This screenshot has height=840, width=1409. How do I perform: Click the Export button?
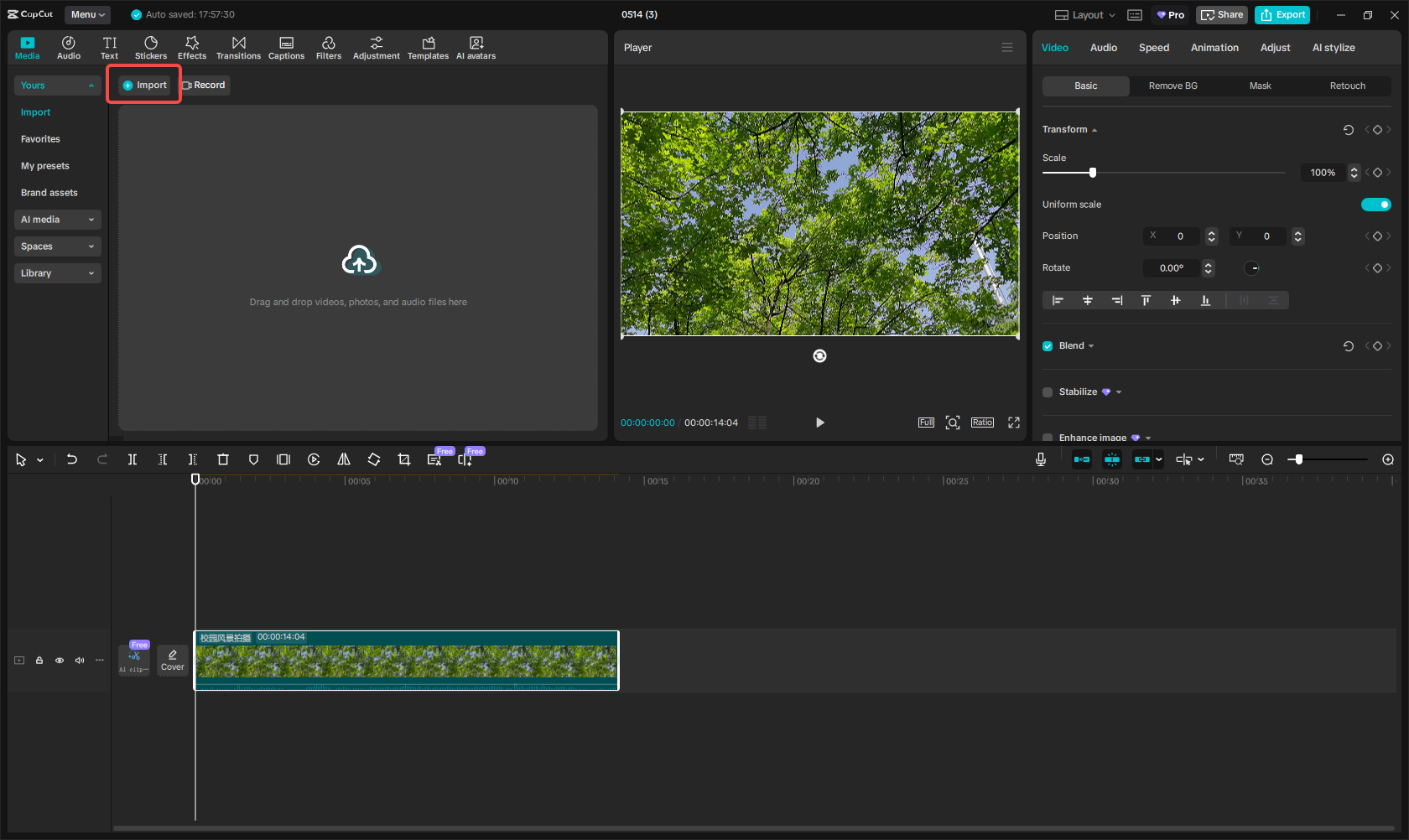[1282, 14]
